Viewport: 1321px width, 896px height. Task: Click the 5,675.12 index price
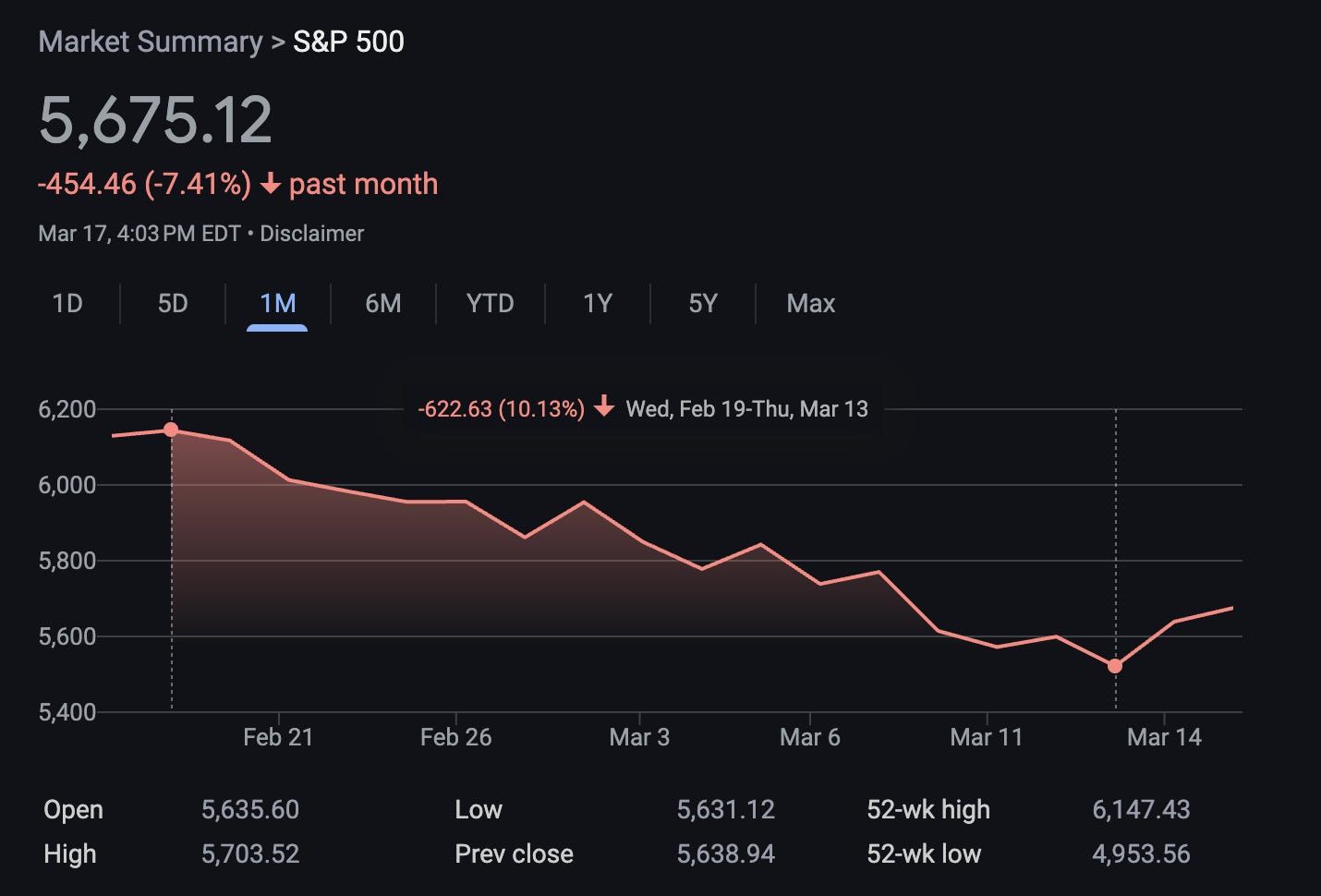(155, 120)
